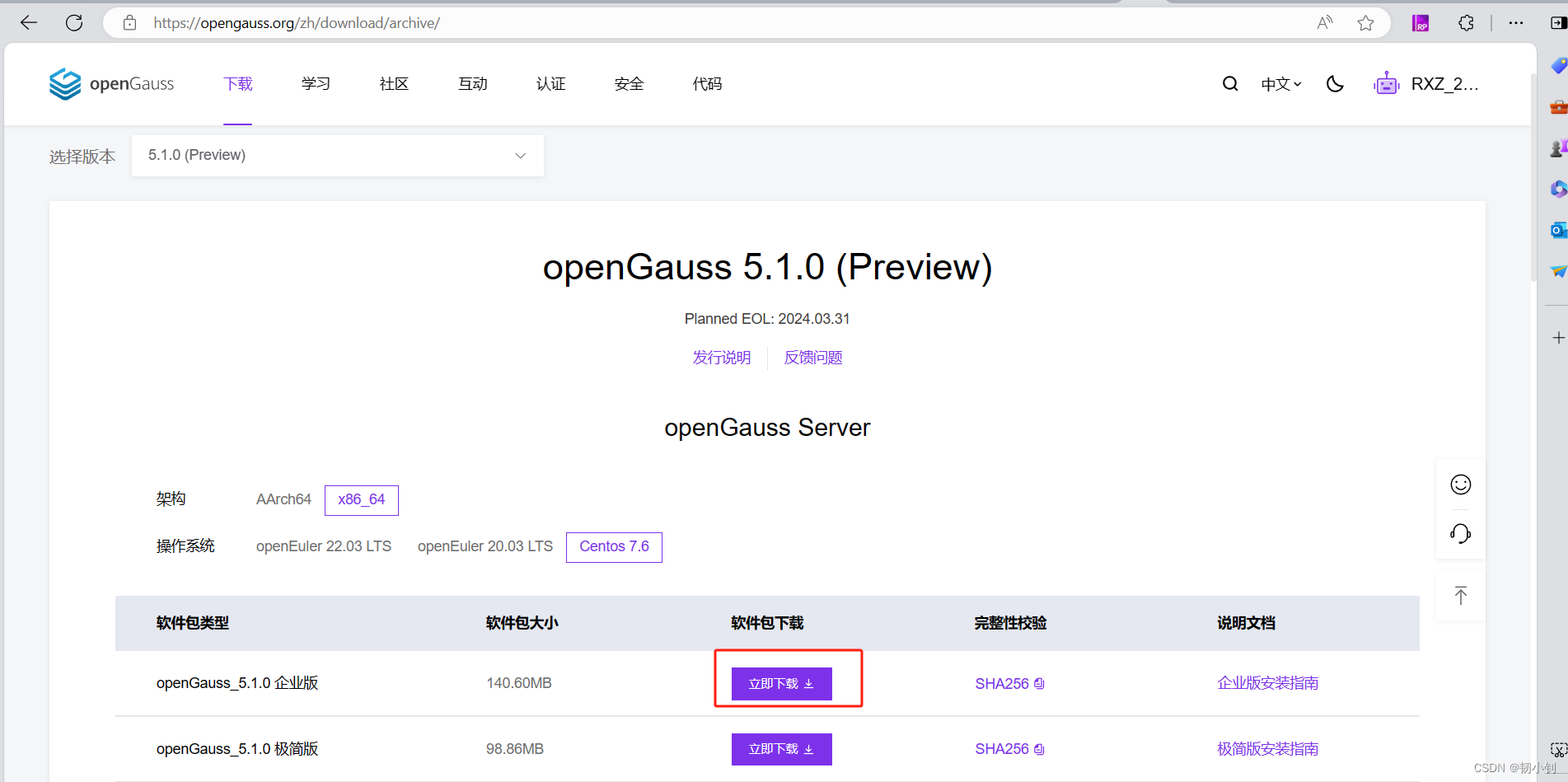Open the toolbox icon in the browser sidebar
This screenshot has height=782, width=1568.
[x=1557, y=107]
